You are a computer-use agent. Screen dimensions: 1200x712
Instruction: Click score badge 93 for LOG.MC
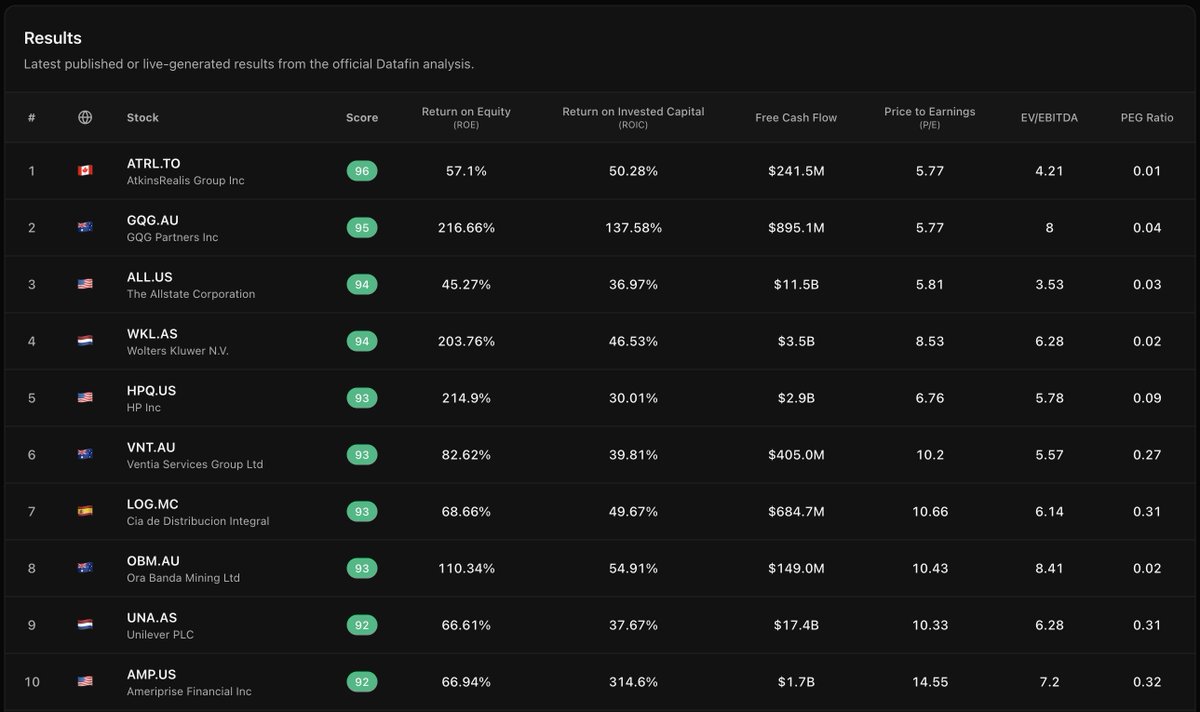coord(362,511)
